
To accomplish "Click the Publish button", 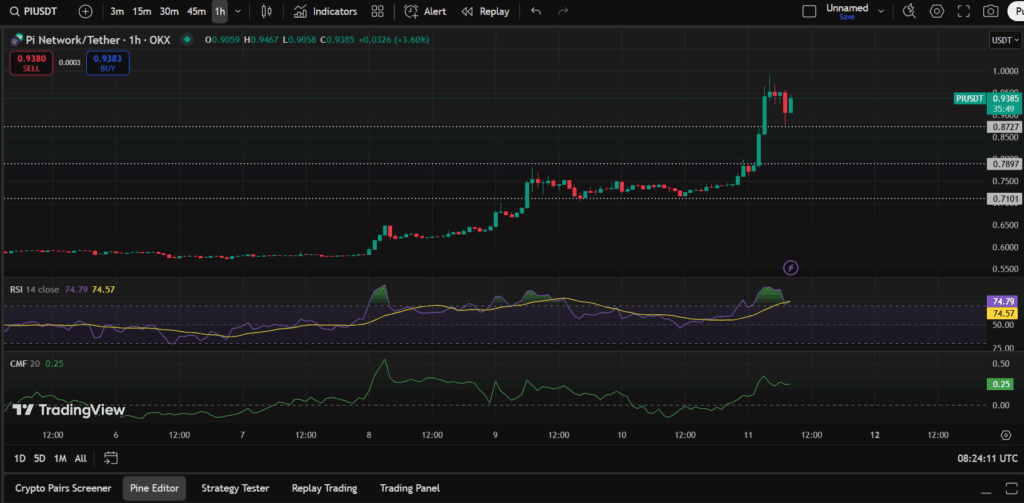I will coord(1016,11).
